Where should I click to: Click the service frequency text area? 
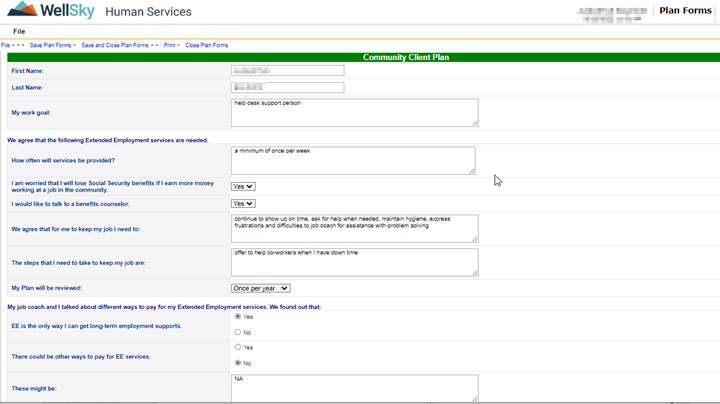353,160
